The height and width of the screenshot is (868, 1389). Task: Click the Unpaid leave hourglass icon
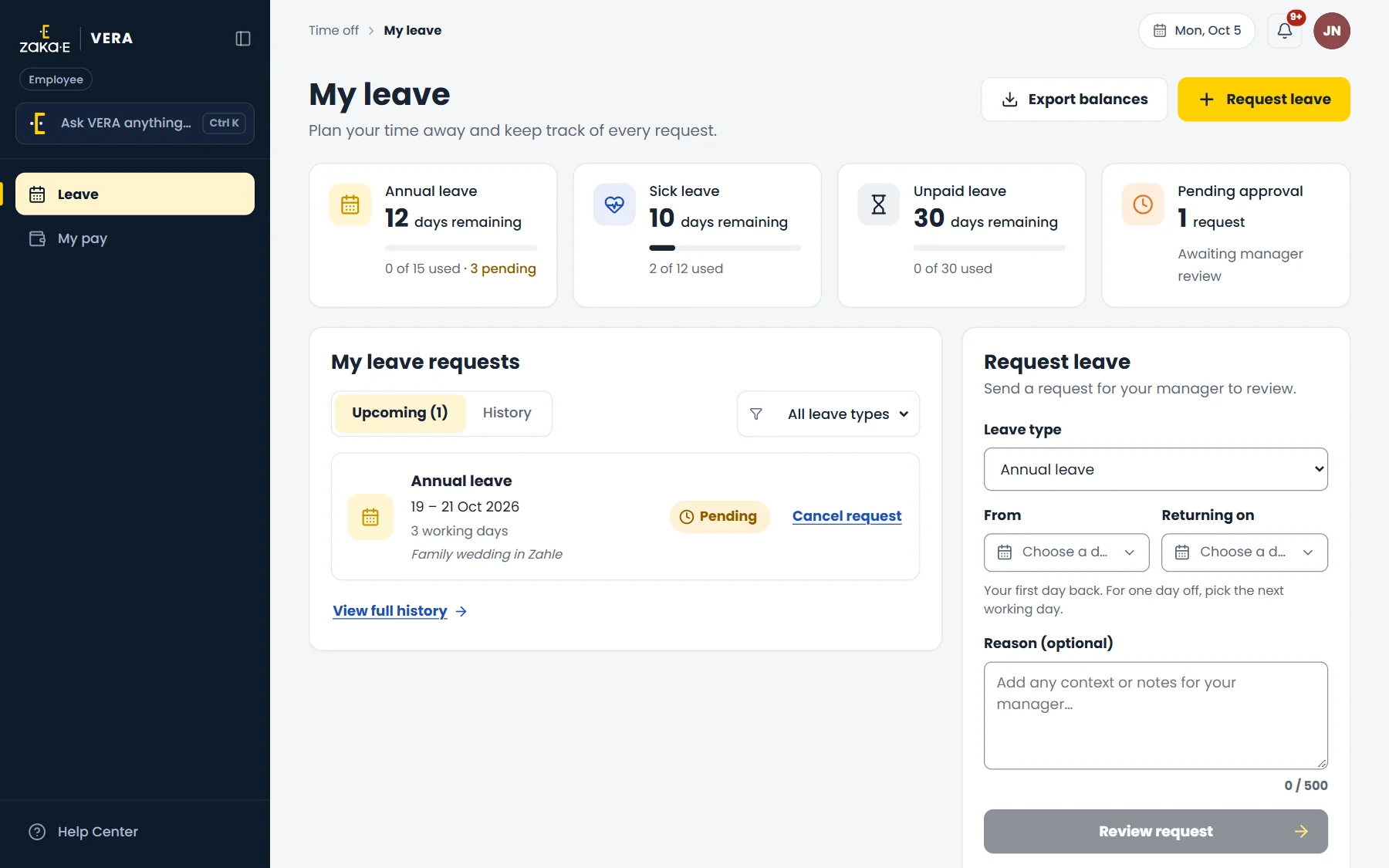[x=879, y=204]
